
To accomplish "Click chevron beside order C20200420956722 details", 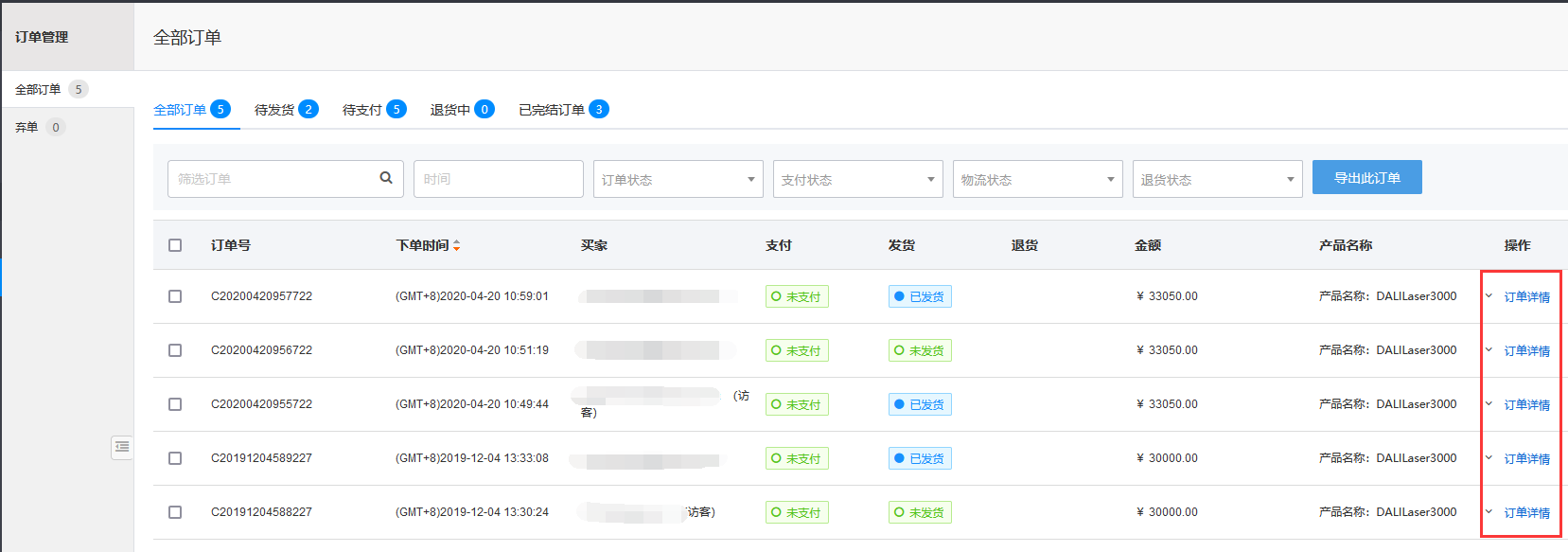I will pyautogui.click(x=1489, y=350).
